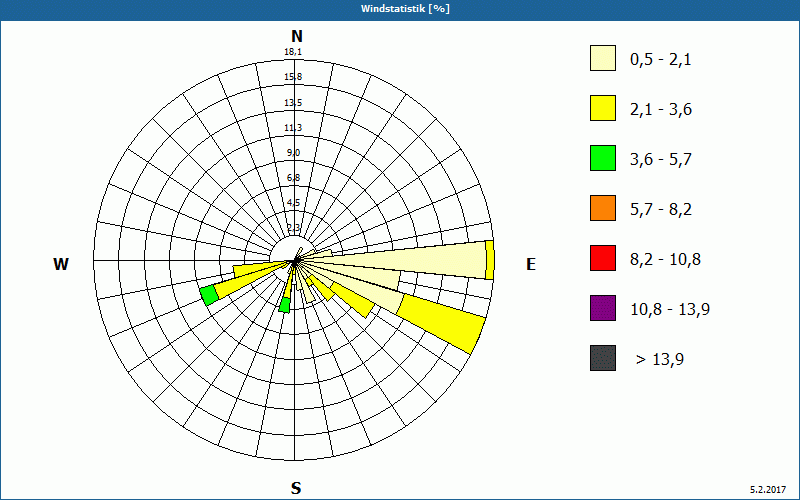The image size is (800, 500).
Task: Click the legend label '2,1 - 3,6'
Action: tap(661, 110)
